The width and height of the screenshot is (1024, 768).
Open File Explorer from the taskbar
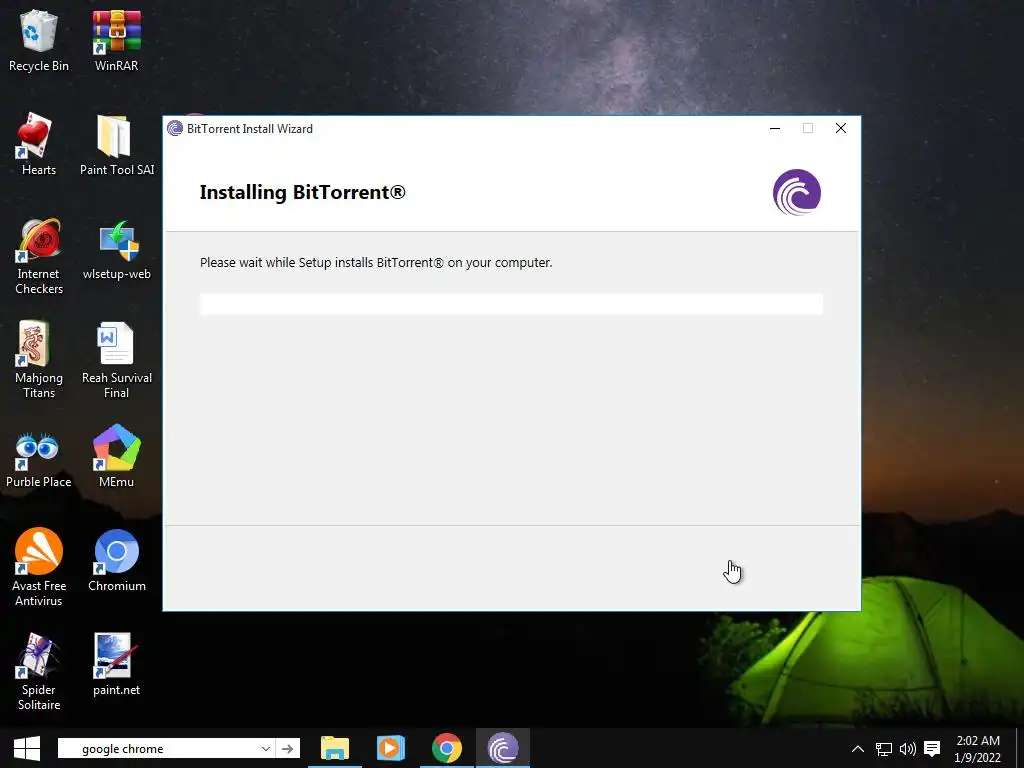click(x=335, y=748)
